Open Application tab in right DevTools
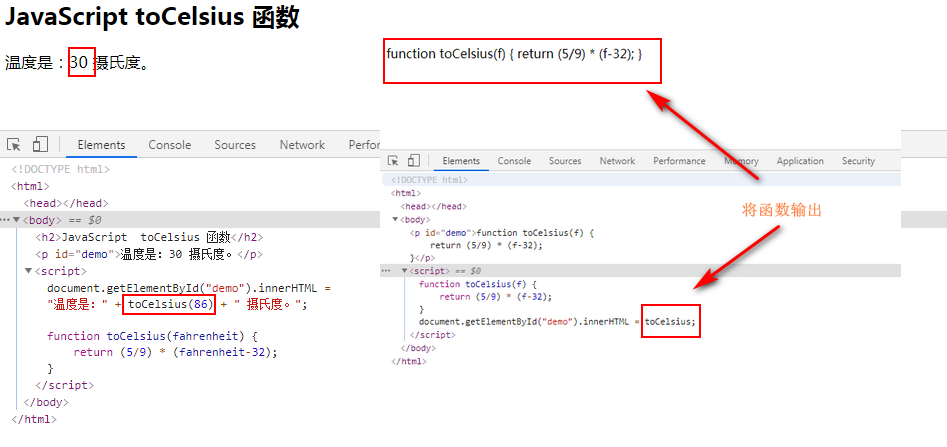The image size is (947, 447). pyautogui.click(x=800, y=161)
